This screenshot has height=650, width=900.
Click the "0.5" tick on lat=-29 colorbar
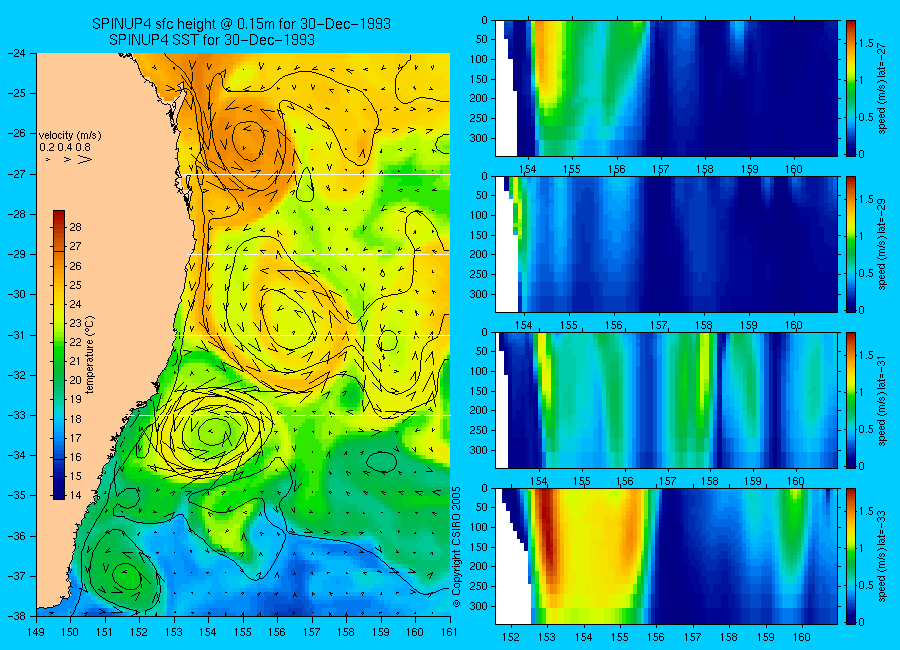coord(867,273)
